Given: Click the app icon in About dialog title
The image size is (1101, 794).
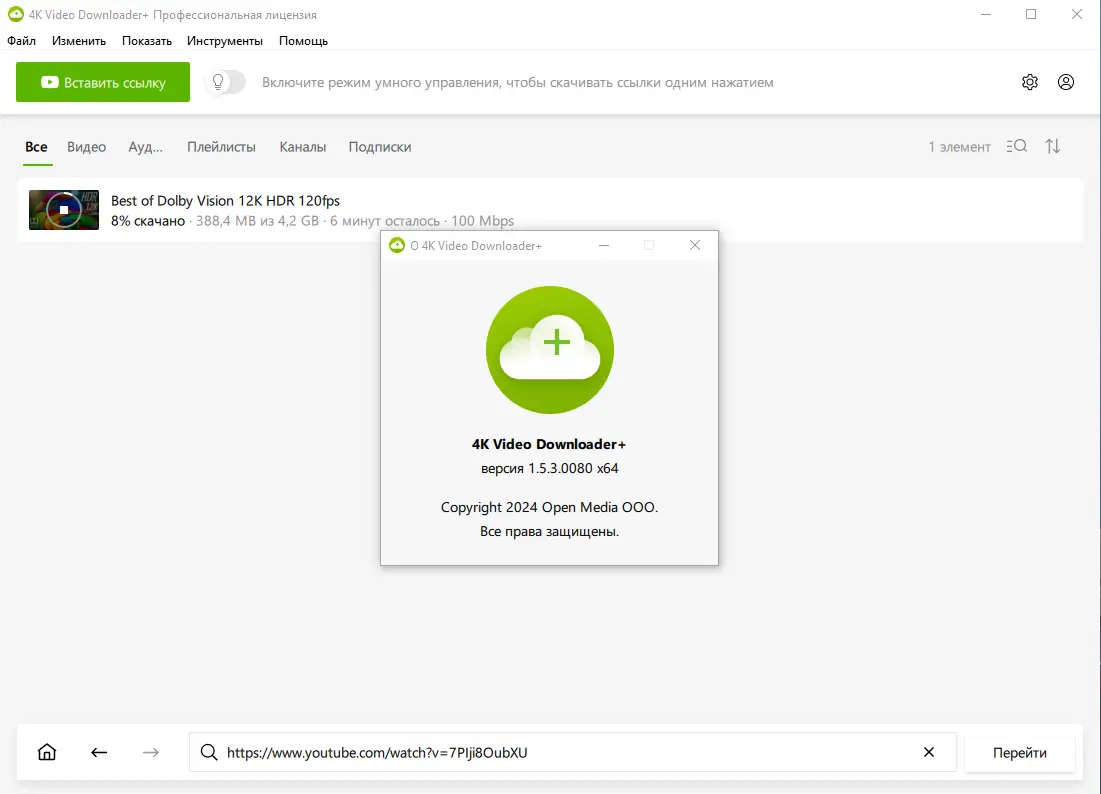Looking at the screenshot, I should pyautogui.click(x=397, y=245).
